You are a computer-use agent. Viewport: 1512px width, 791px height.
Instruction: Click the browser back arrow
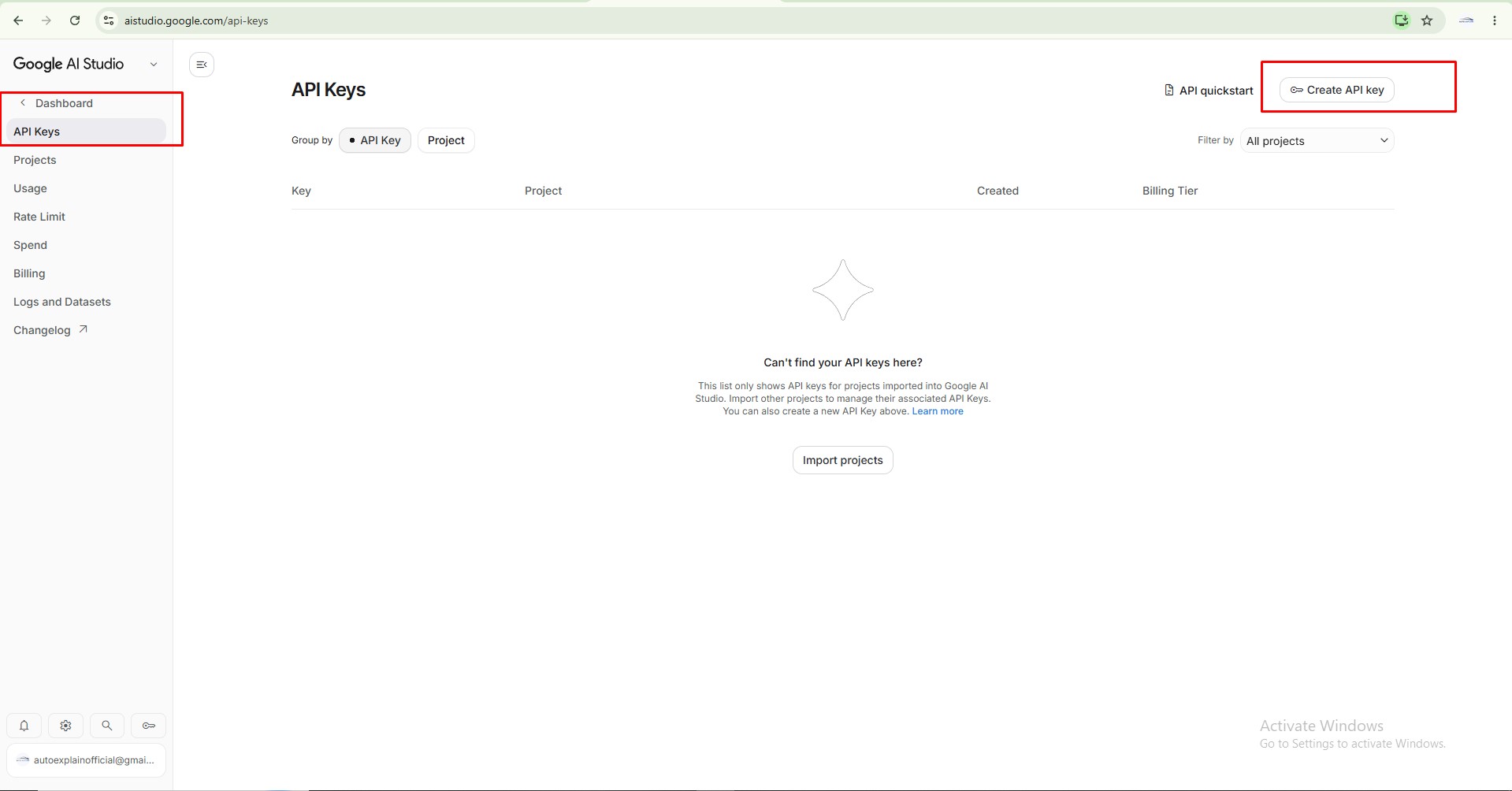[x=18, y=20]
